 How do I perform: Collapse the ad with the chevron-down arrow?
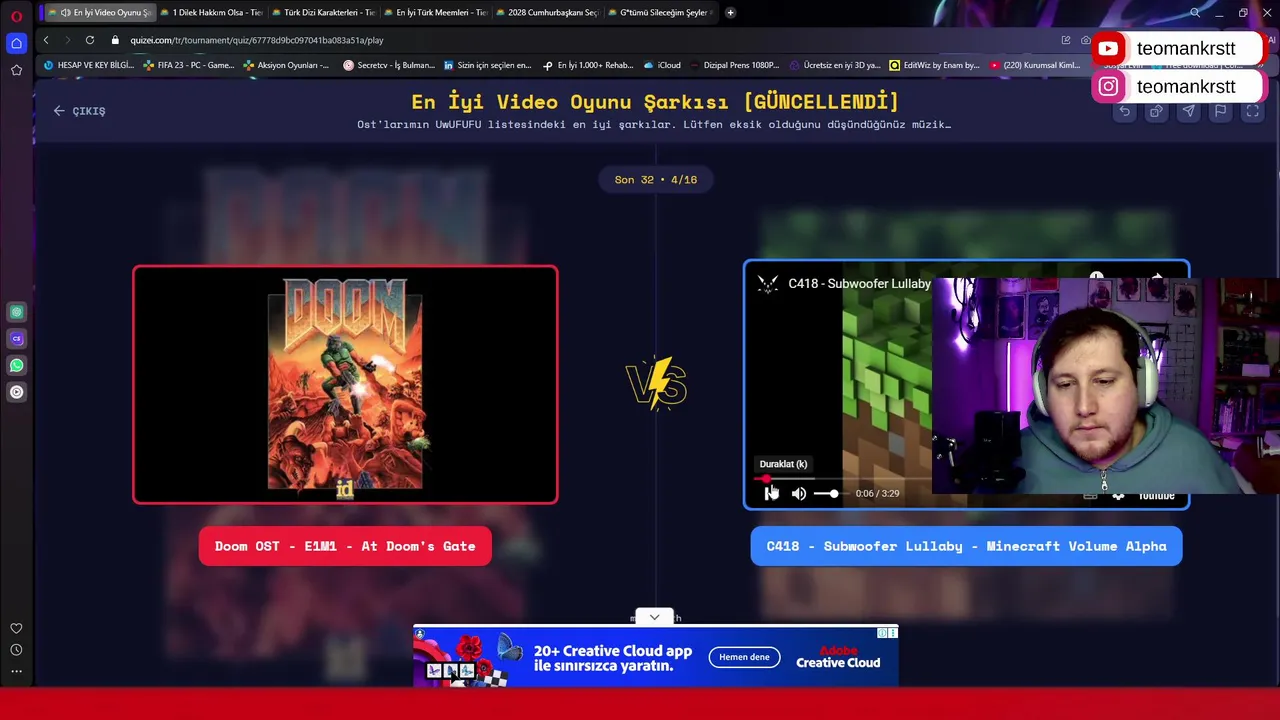654,617
